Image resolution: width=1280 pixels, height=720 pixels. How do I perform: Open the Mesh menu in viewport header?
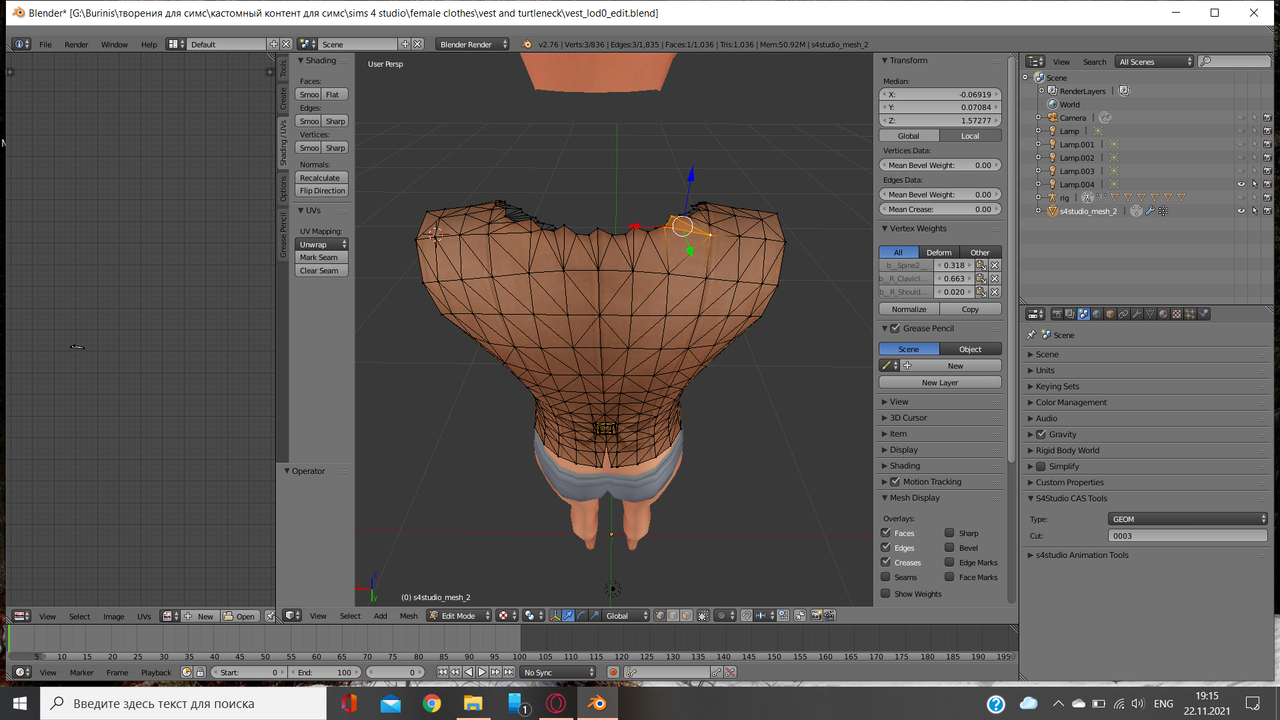pyautogui.click(x=408, y=616)
